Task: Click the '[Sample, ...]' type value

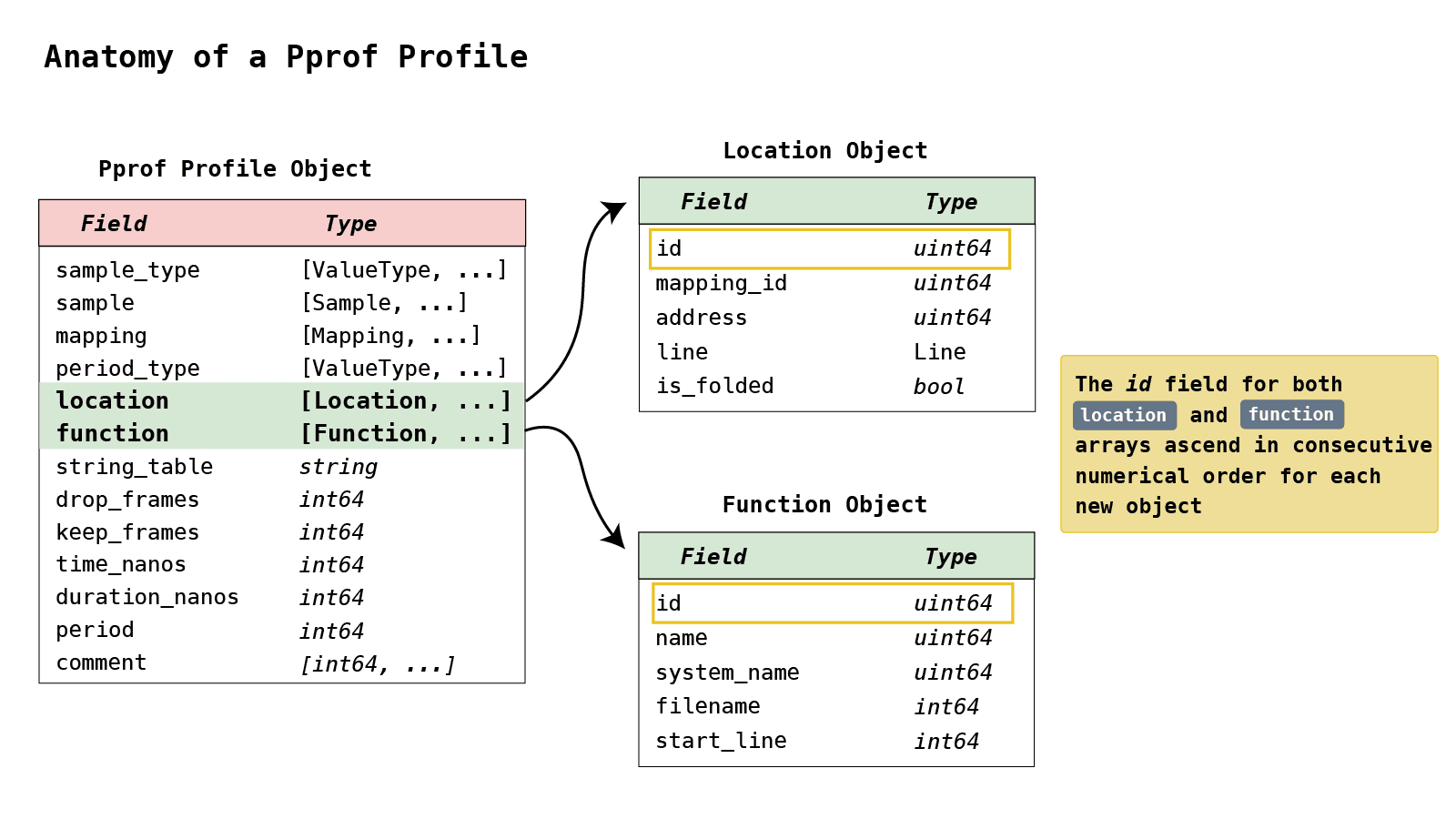Action: pos(384,303)
